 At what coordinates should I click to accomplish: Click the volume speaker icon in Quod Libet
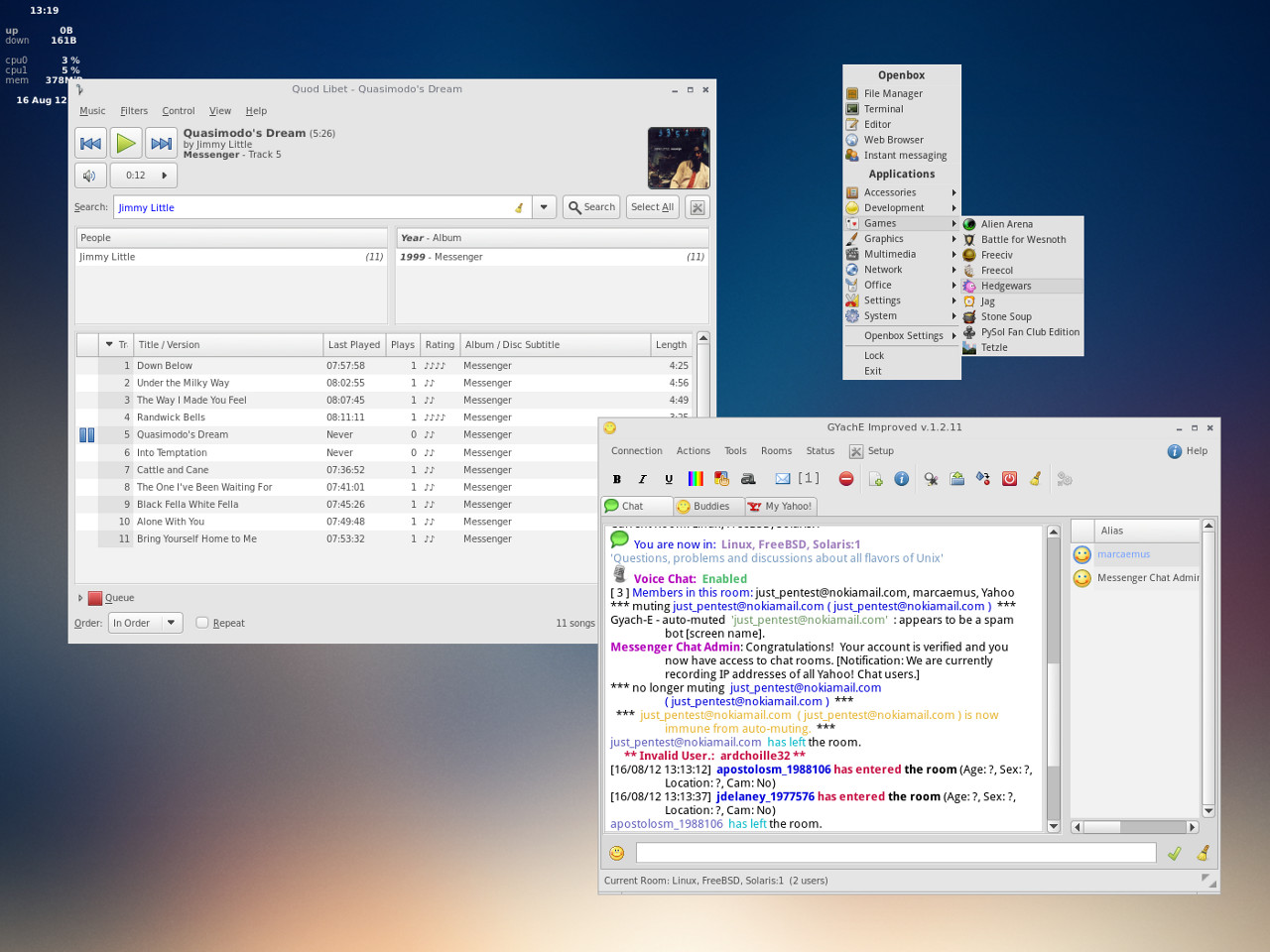[x=90, y=176]
